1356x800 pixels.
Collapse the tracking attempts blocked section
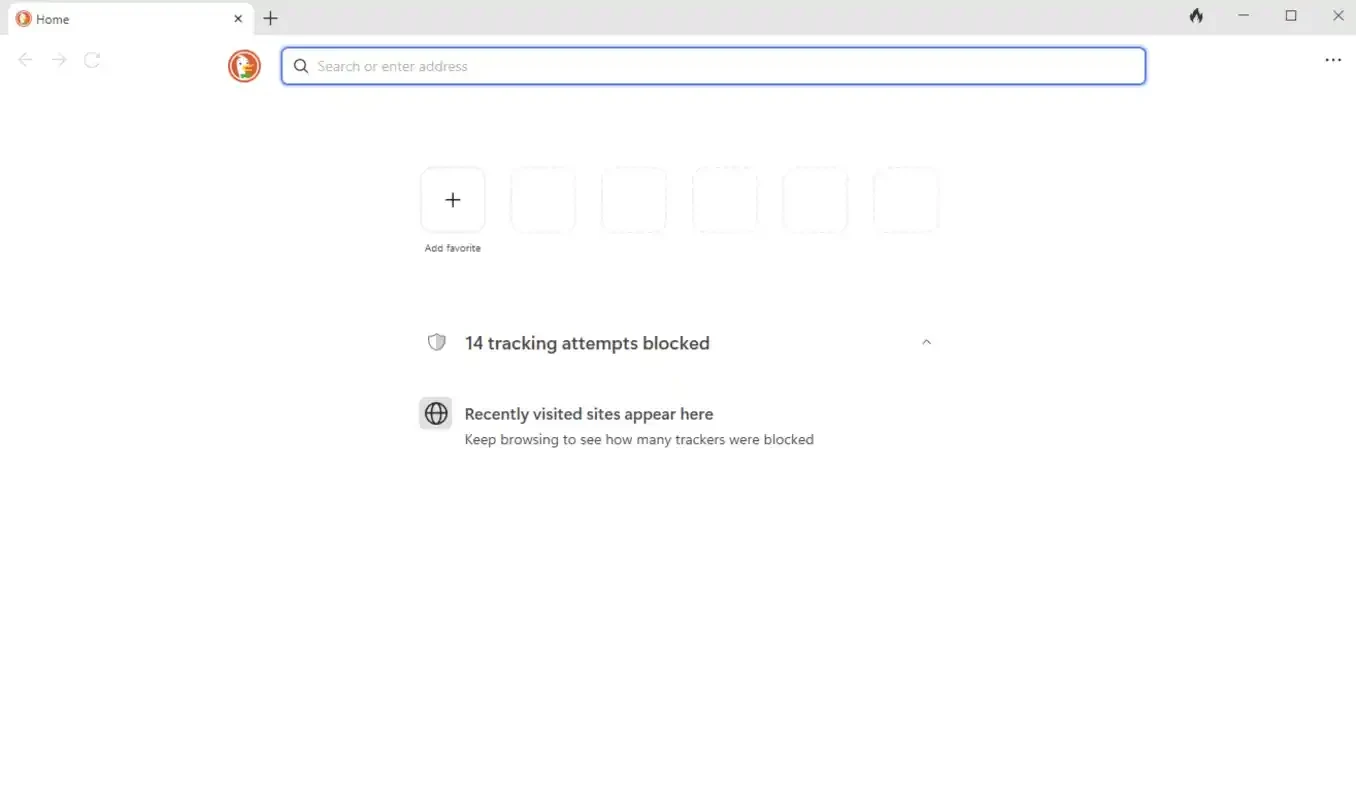point(926,342)
